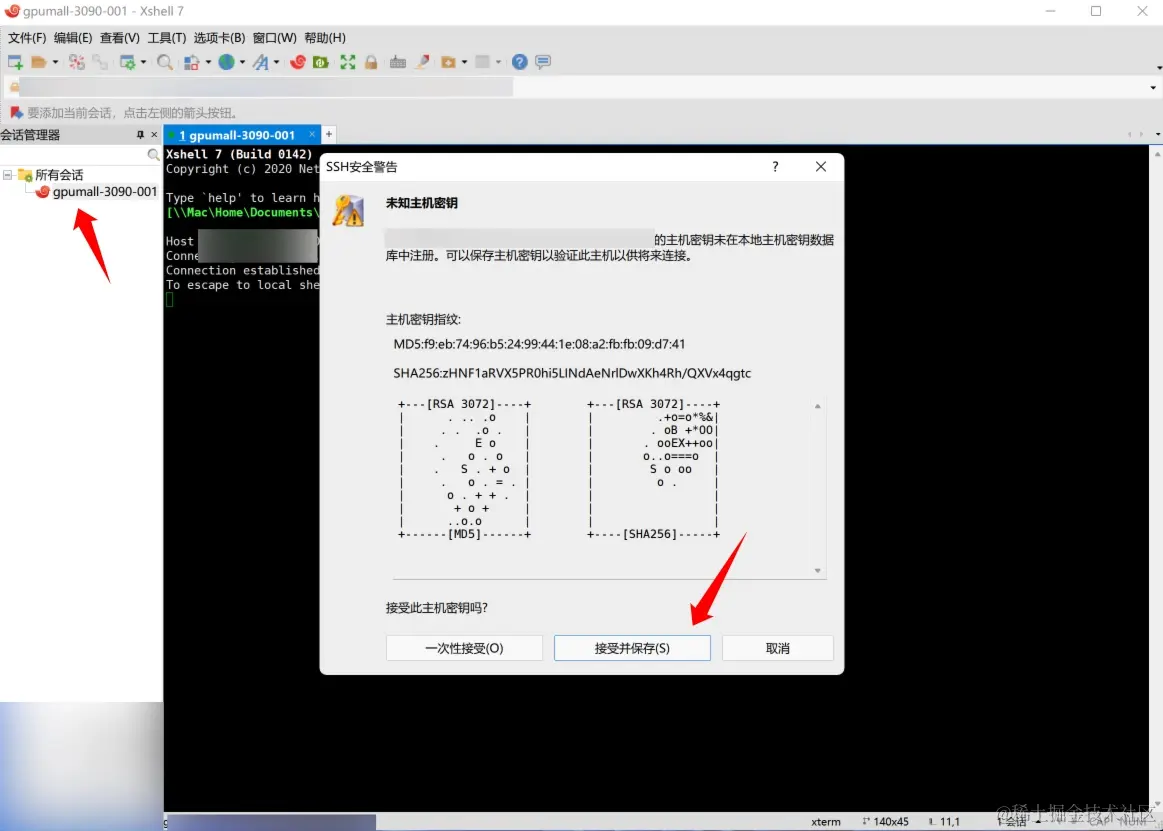Open dropdown arrow beside orange folder-plus icon

click(464, 62)
